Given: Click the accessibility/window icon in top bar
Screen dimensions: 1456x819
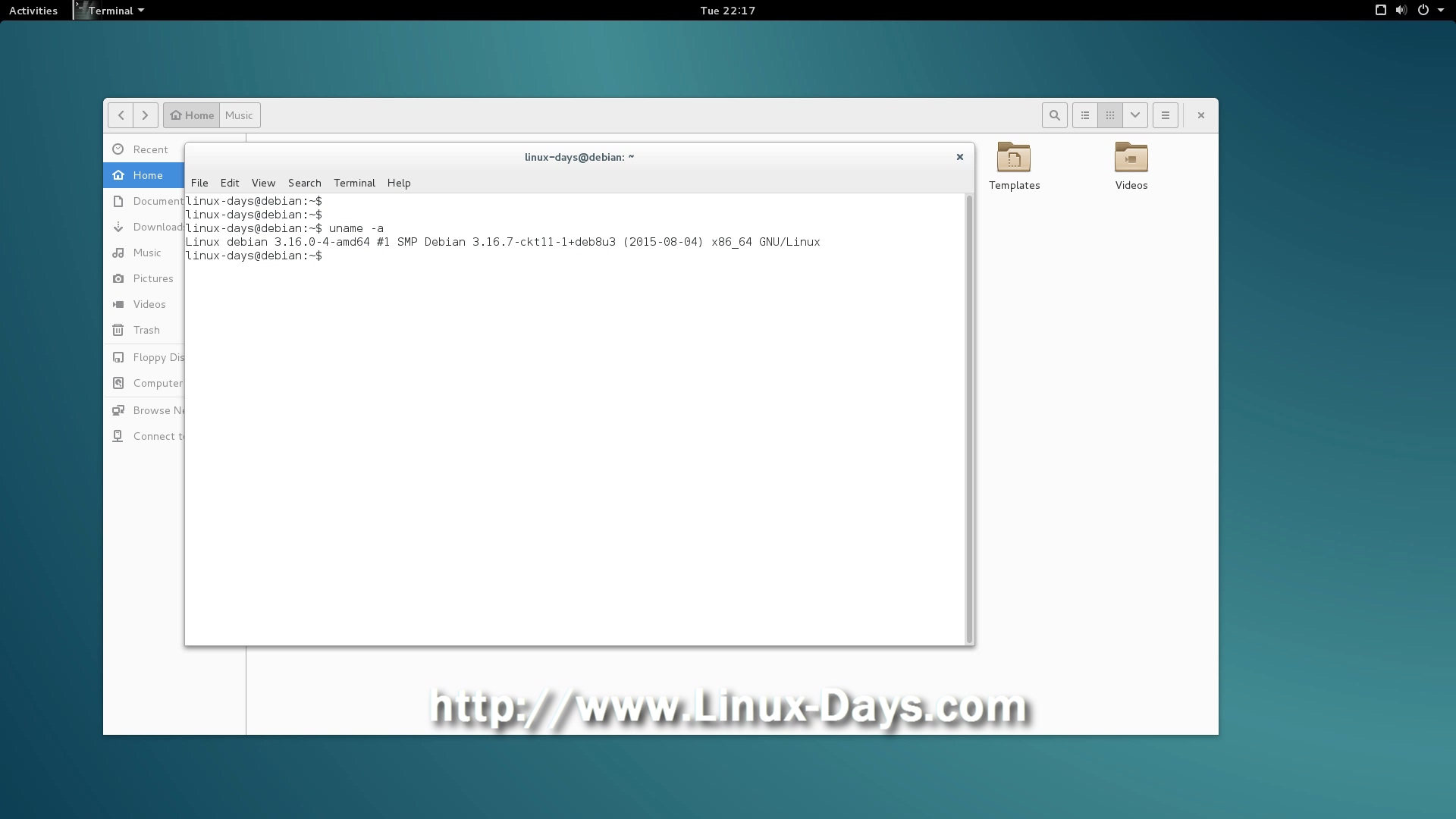Looking at the screenshot, I should (x=1381, y=11).
